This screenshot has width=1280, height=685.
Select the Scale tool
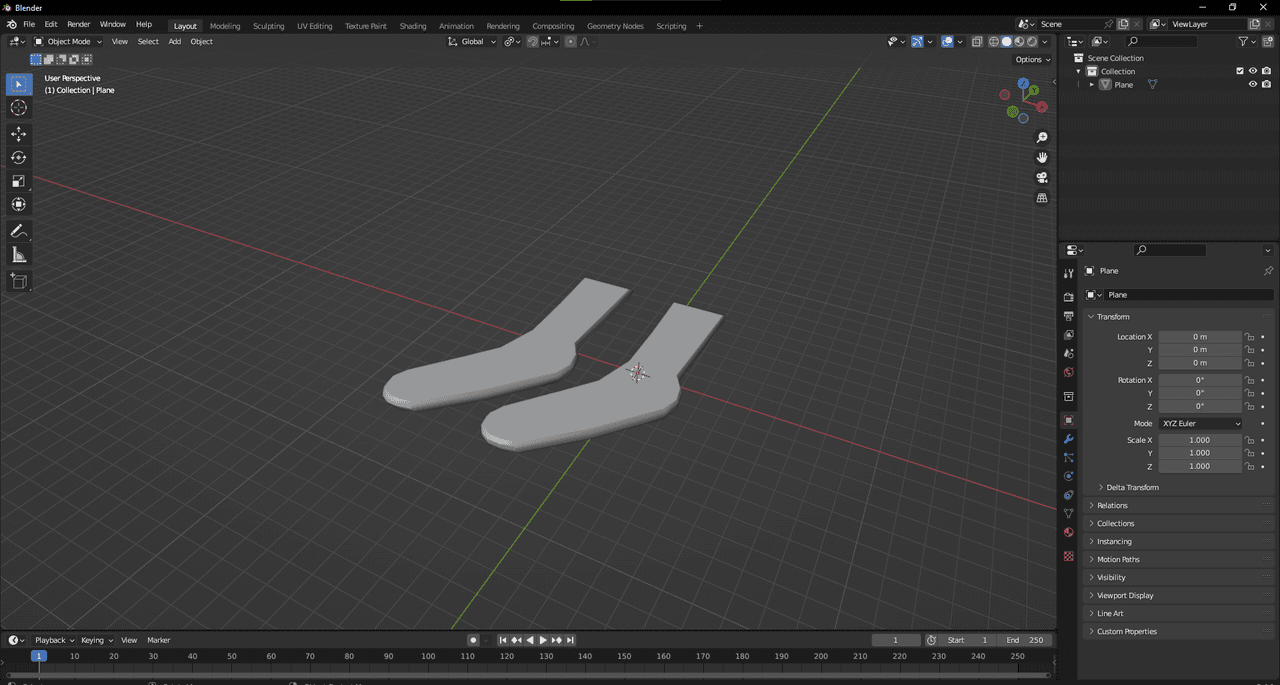[x=19, y=181]
